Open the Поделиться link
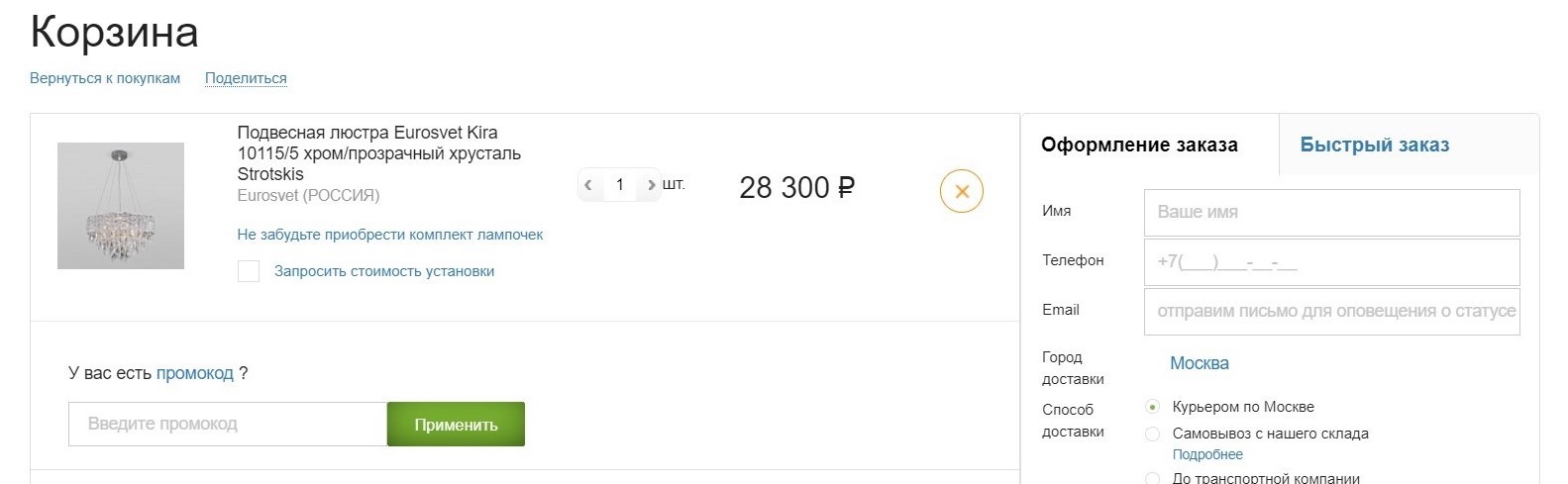This screenshot has width=1568, height=484. (246, 78)
